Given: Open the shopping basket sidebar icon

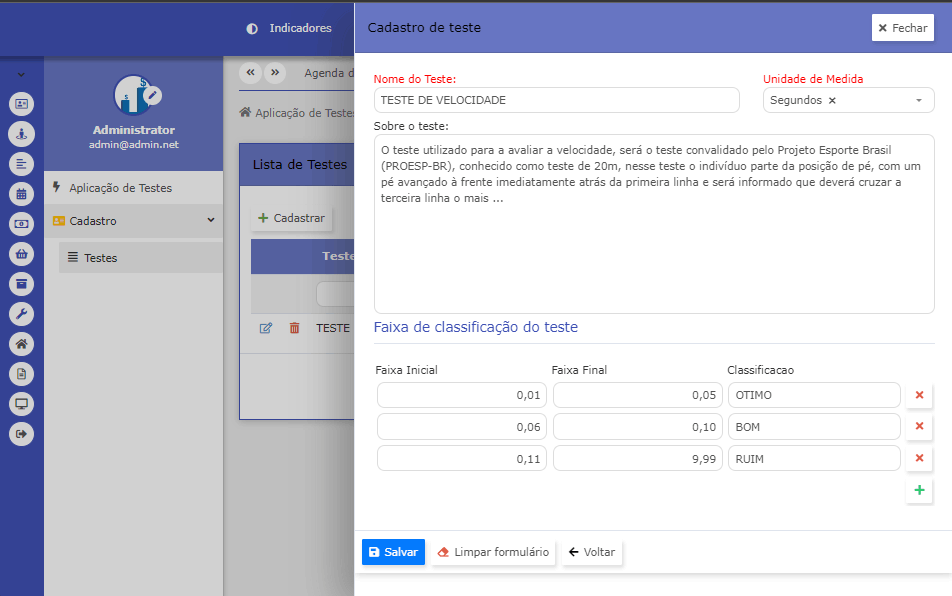Looking at the screenshot, I should pos(21,254).
